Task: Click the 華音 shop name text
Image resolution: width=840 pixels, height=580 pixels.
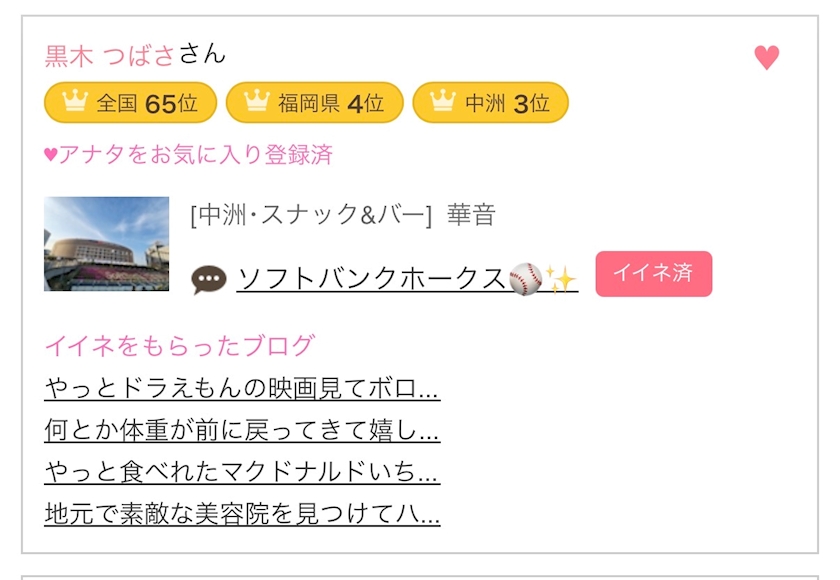Action: pos(471,215)
